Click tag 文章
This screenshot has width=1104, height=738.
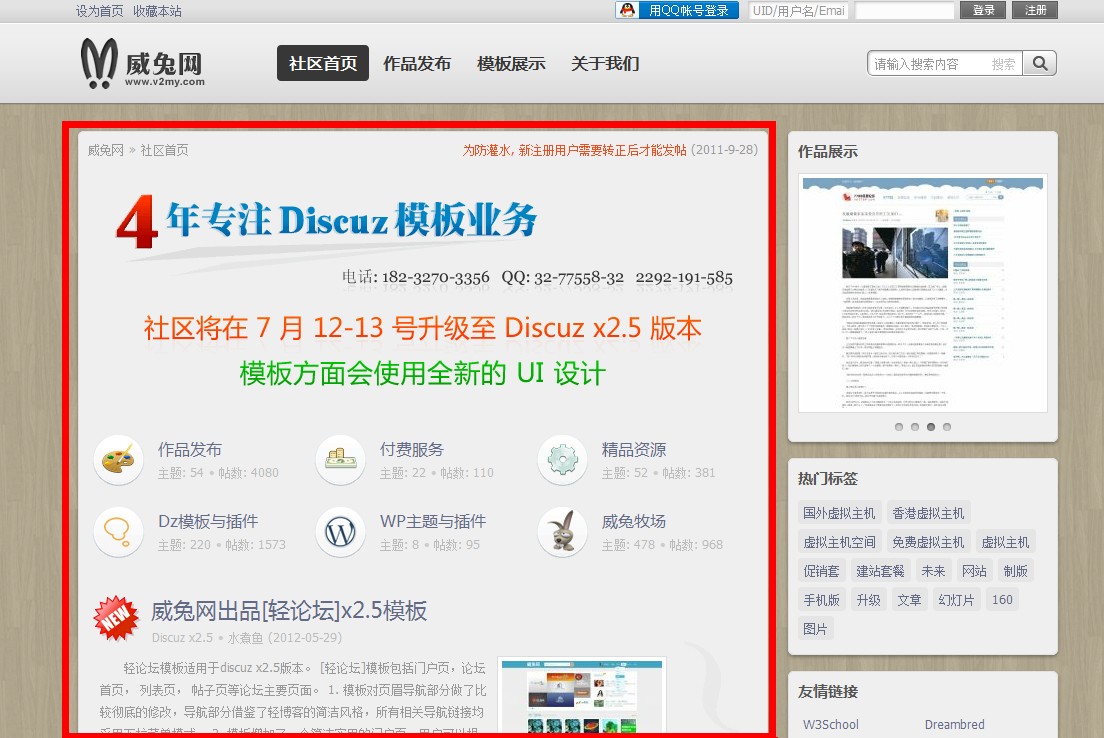click(x=909, y=599)
